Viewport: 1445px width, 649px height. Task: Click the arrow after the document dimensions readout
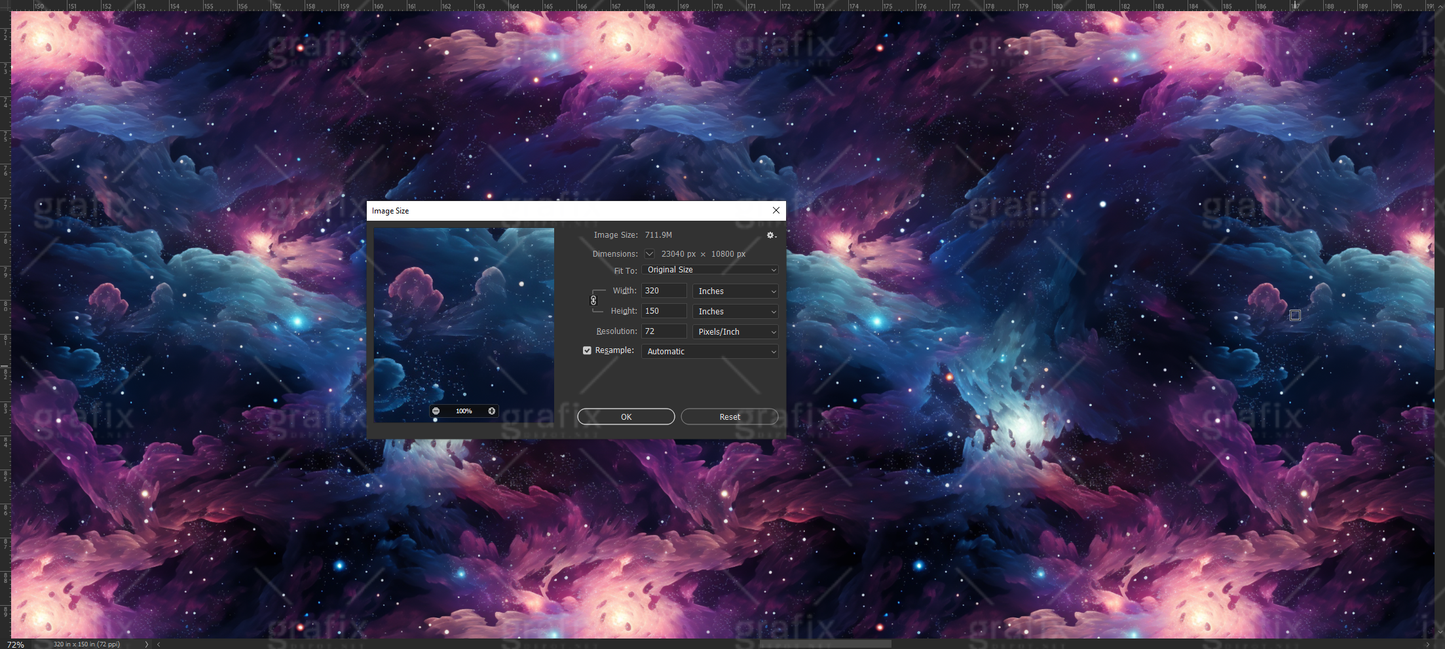click(x=146, y=643)
